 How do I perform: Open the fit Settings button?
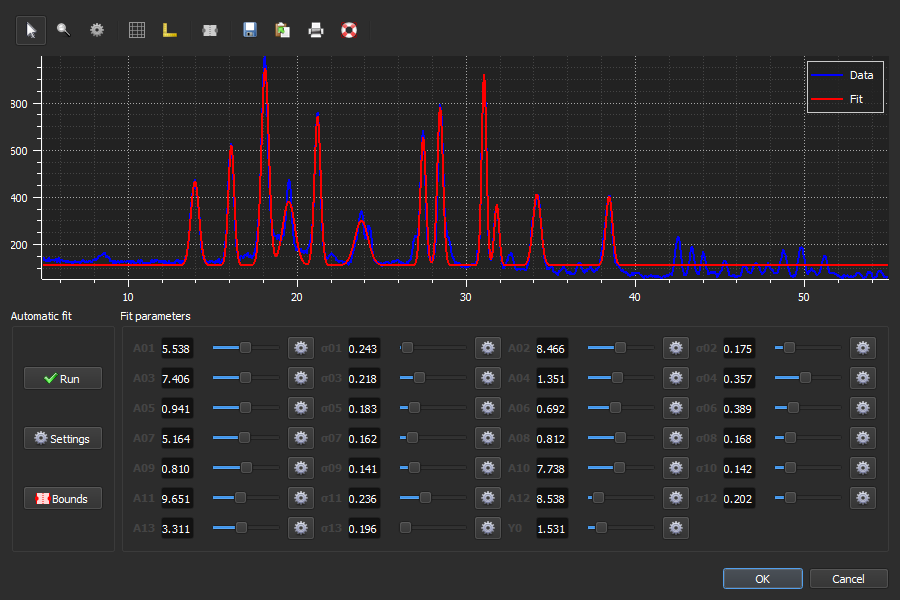coord(63,438)
